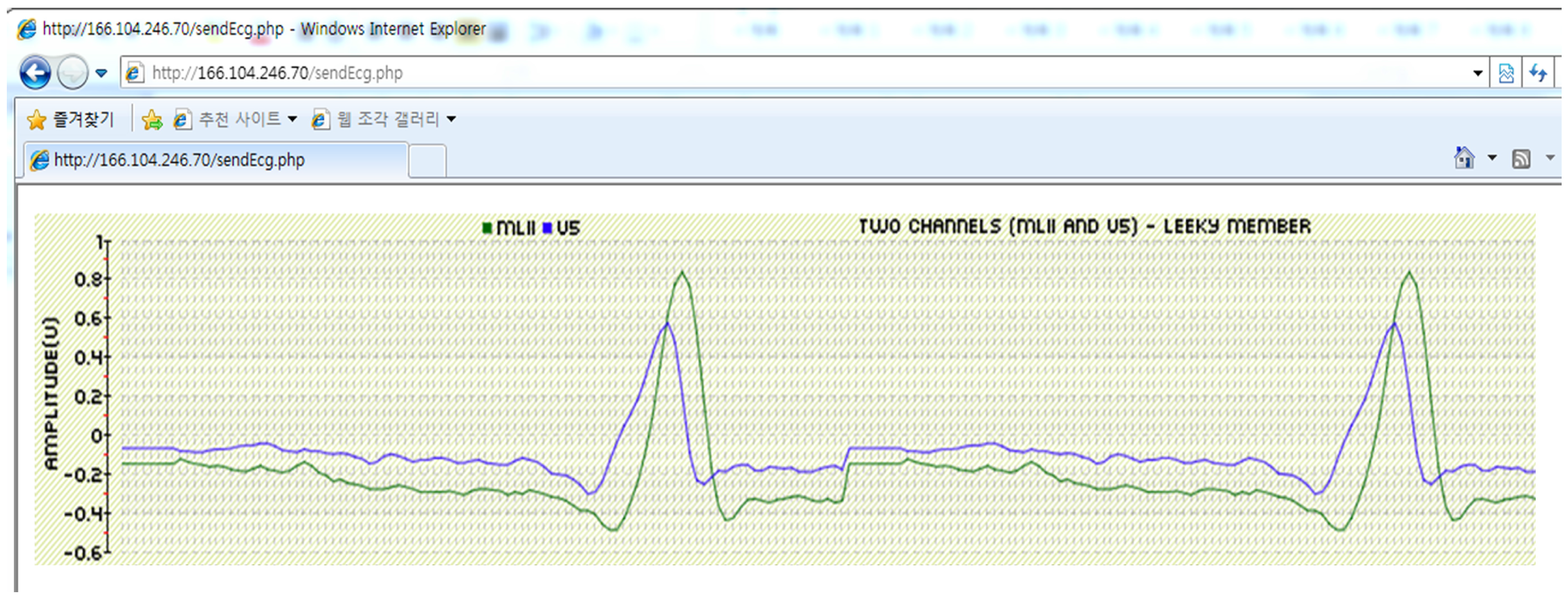
Task: Toggle the Compatibility View icon
Action: pyautogui.click(x=1506, y=73)
